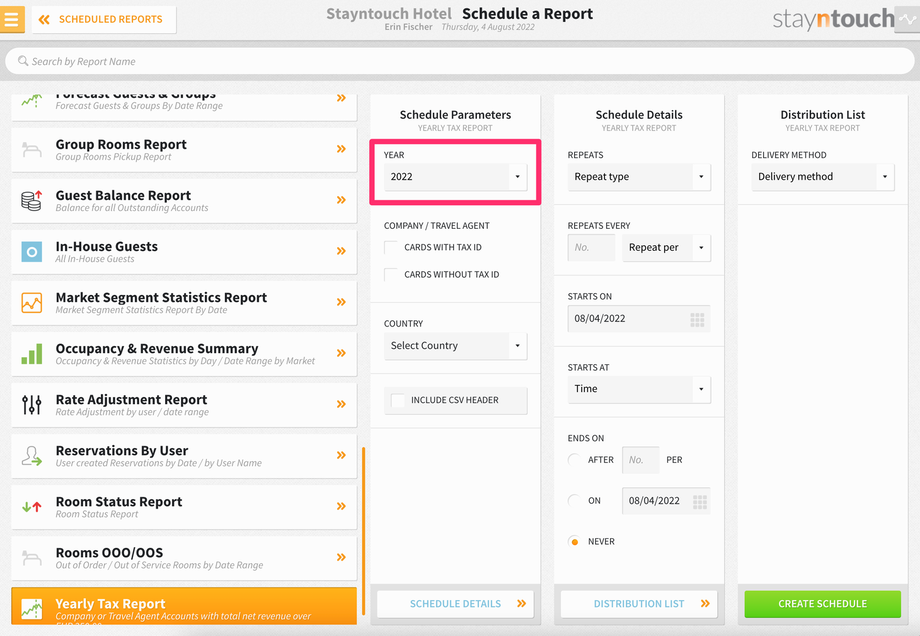
Task: Open the Repeat type dropdown
Action: coord(639,177)
